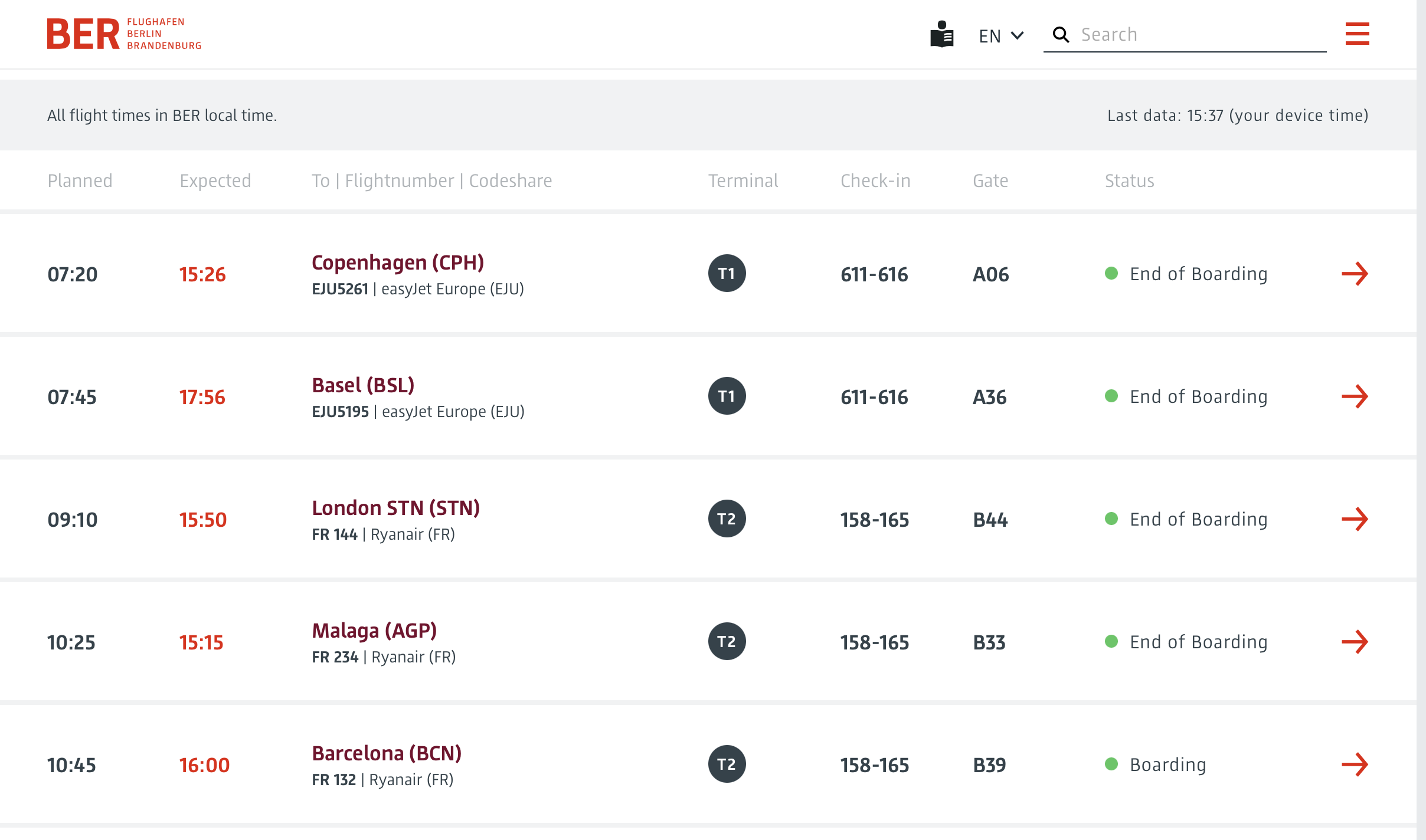Click the magnifying glass search icon

[1061, 35]
